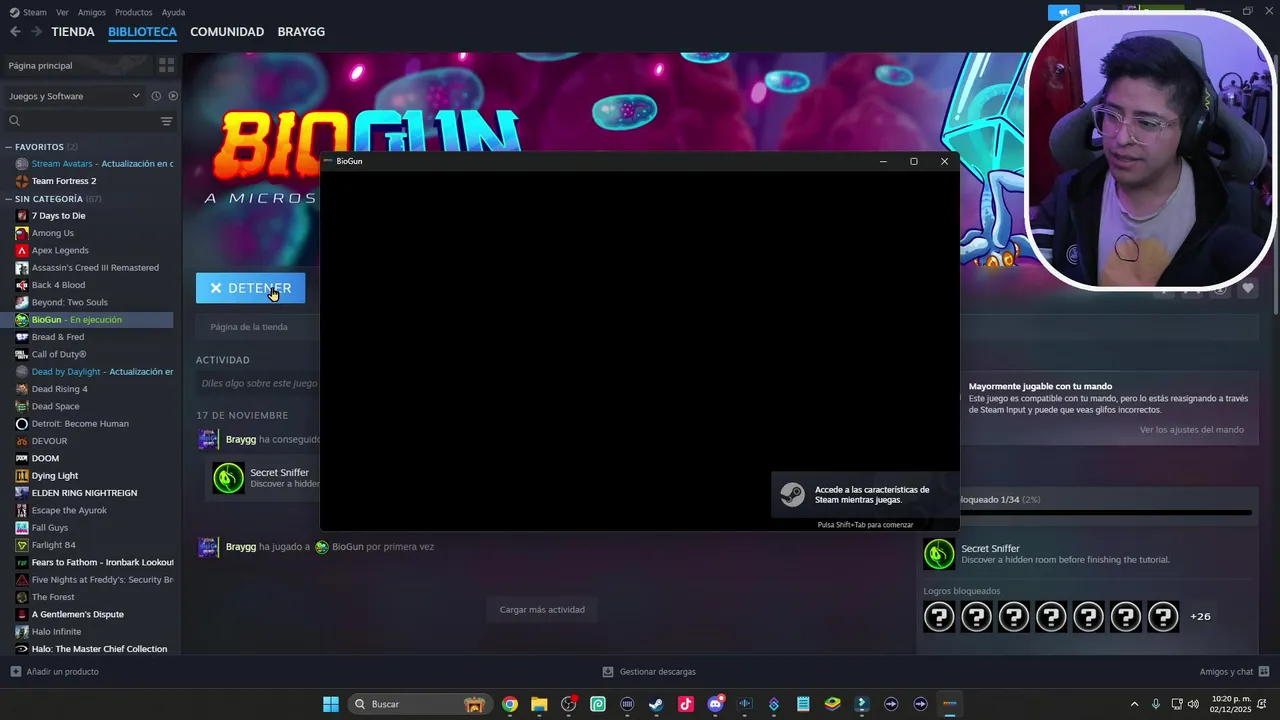
Task: Click the downloads icon beside Gestionar descargas
Action: click(x=608, y=672)
